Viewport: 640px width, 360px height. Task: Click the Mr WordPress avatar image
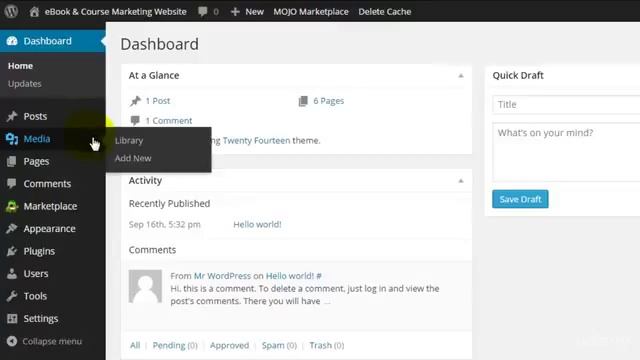tap(145, 286)
